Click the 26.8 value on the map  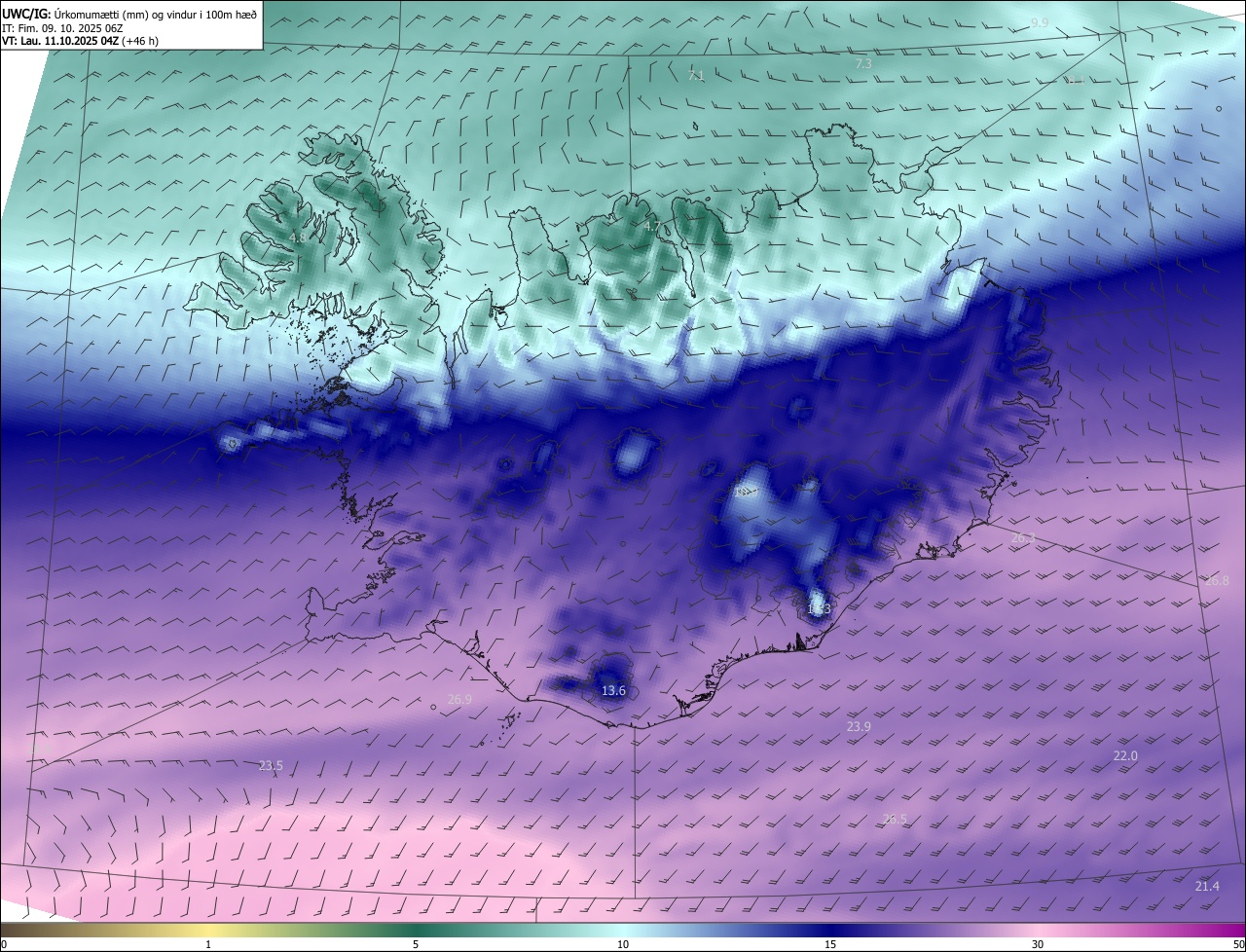(1218, 581)
